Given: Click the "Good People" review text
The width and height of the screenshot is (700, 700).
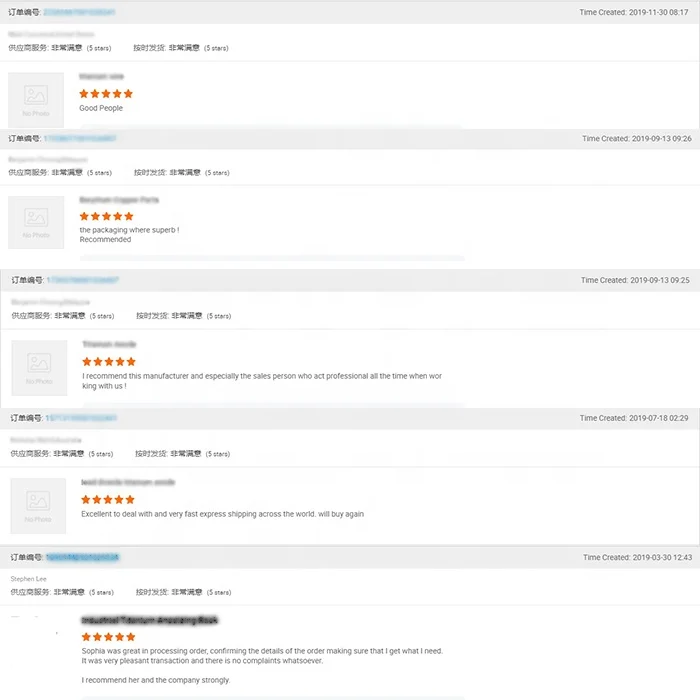Looking at the screenshot, I should (101, 108).
